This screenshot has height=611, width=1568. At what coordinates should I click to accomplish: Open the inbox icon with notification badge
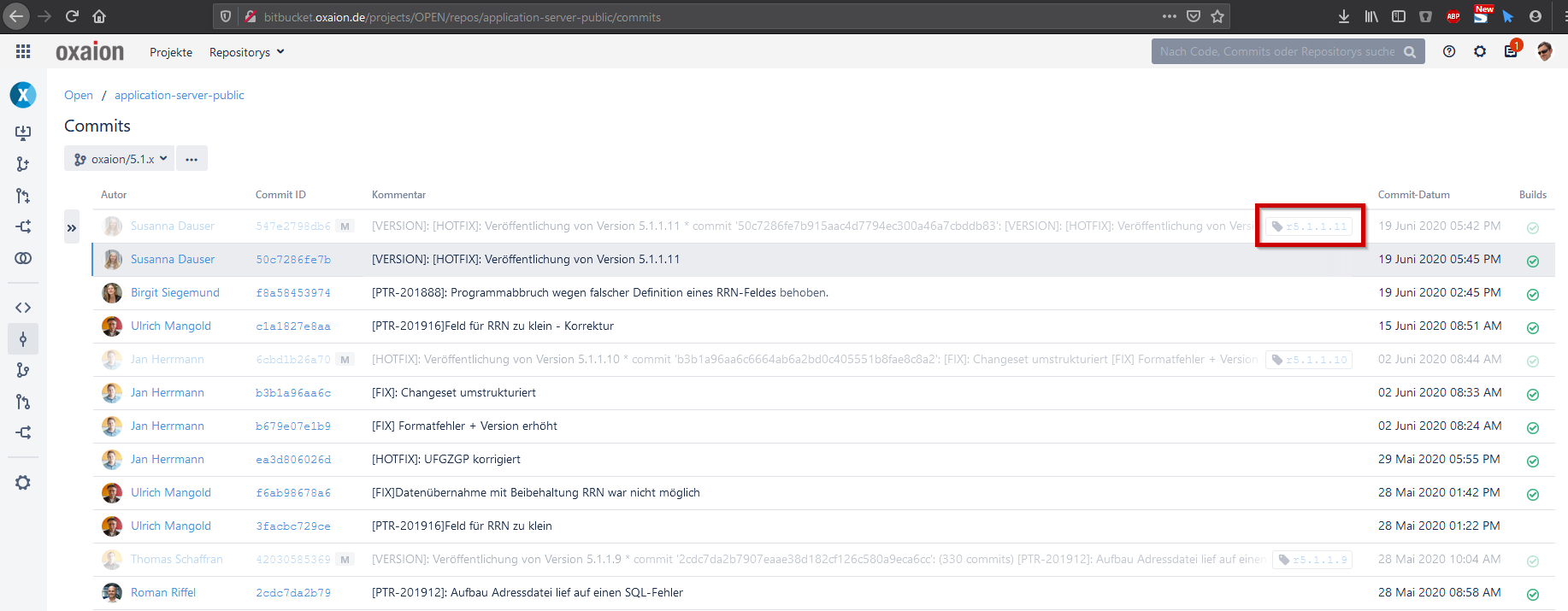(1511, 51)
